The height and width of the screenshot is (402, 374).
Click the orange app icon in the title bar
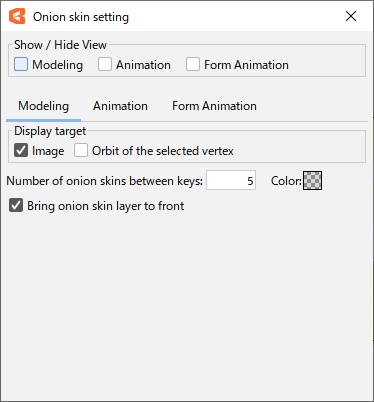(x=17, y=16)
